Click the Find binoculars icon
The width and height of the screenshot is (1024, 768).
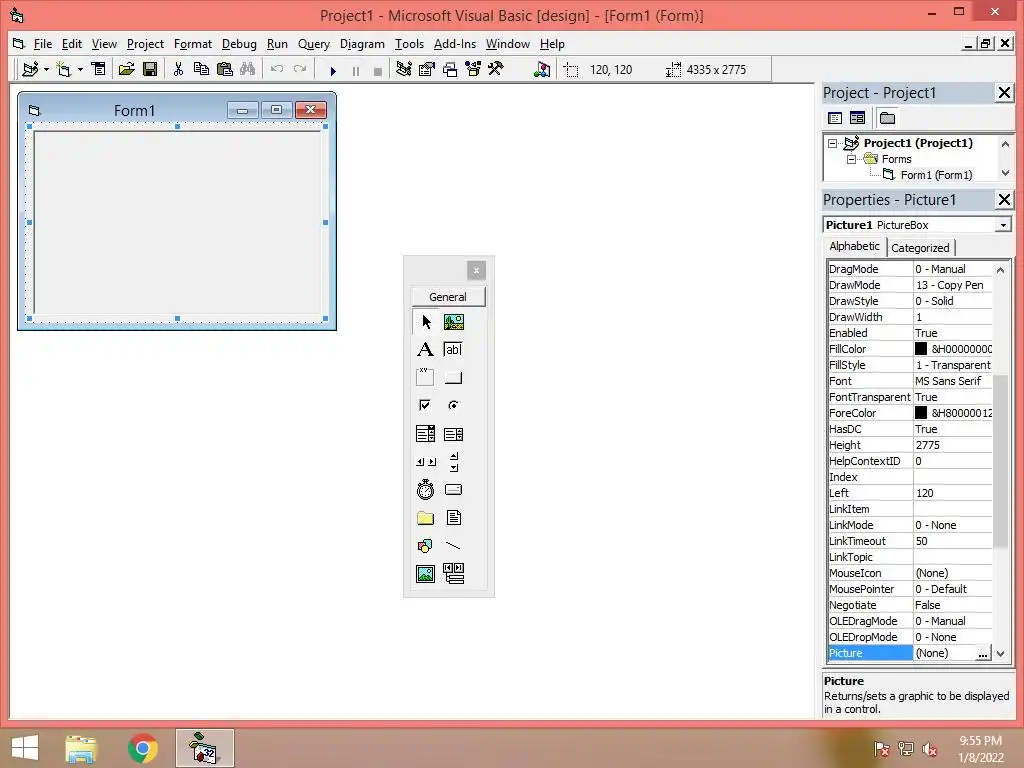pyautogui.click(x=248, y=69)
